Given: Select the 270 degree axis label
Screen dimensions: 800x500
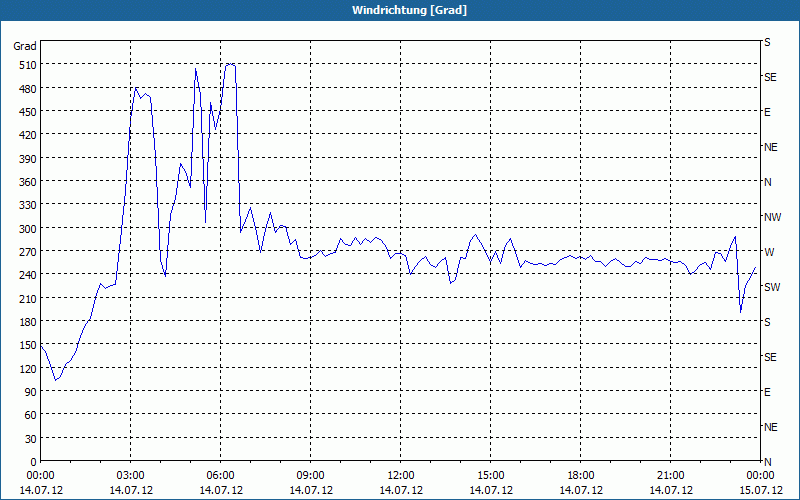Looking at the screenshot, I should (x=28, y=252).
